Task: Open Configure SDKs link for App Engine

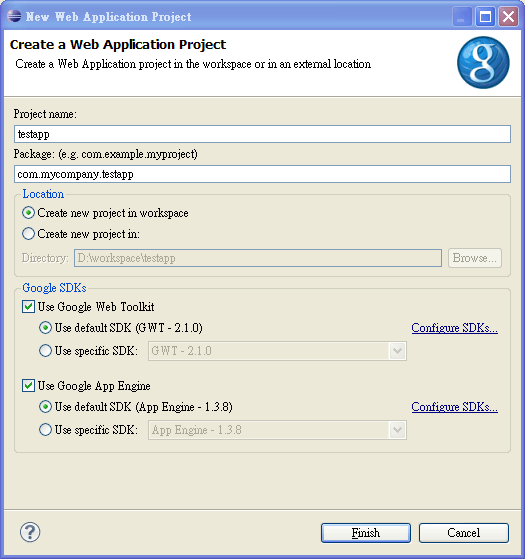Action: [454, 407]
